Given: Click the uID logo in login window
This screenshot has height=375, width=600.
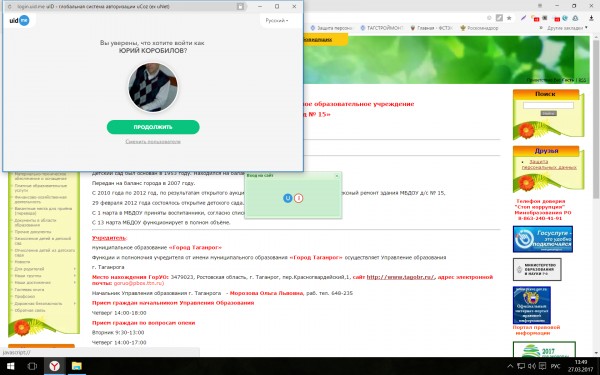Looking at the screenshot, I should (20, 20).
